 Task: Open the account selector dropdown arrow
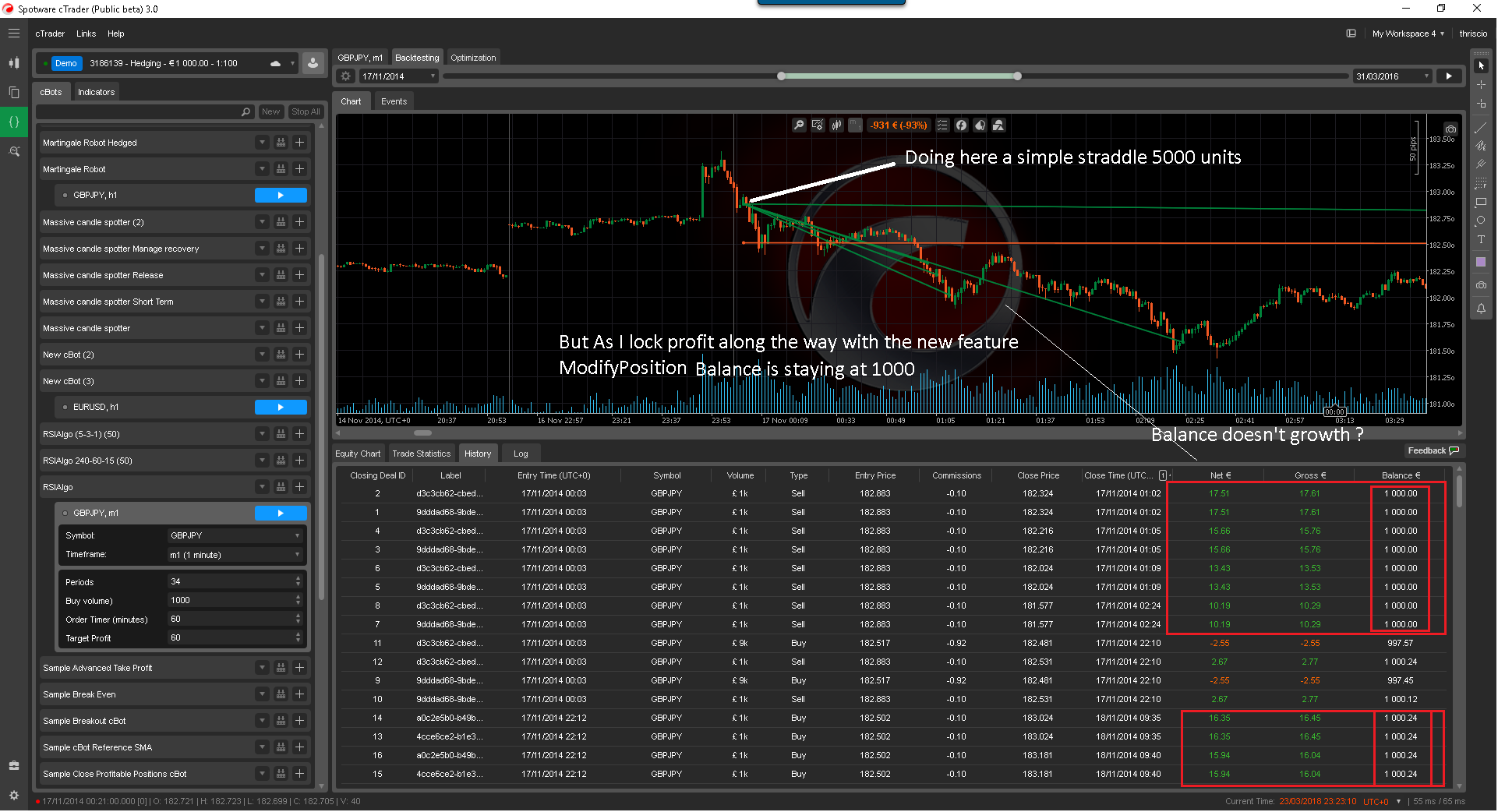[x=292, y=64]
